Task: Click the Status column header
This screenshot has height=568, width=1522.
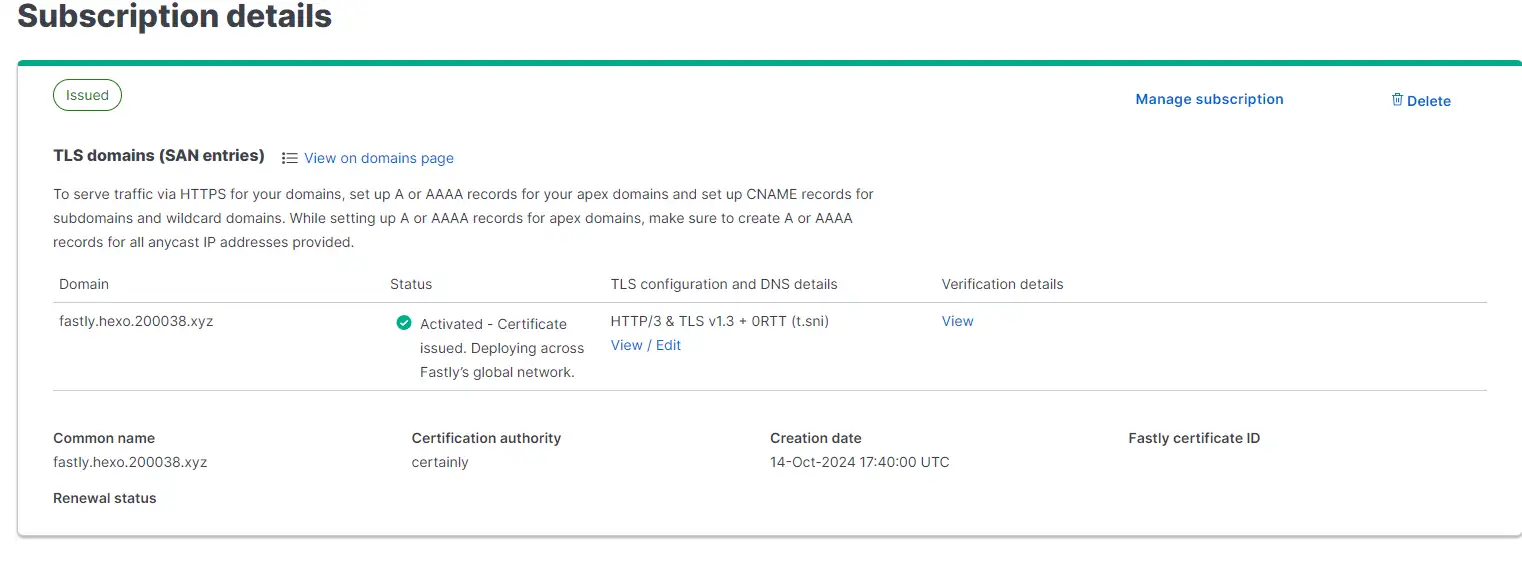Action: (411, 284)
